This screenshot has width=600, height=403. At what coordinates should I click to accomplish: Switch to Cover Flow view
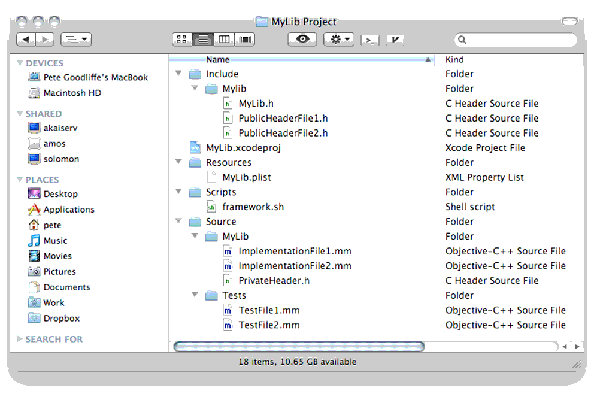point(245,39)
